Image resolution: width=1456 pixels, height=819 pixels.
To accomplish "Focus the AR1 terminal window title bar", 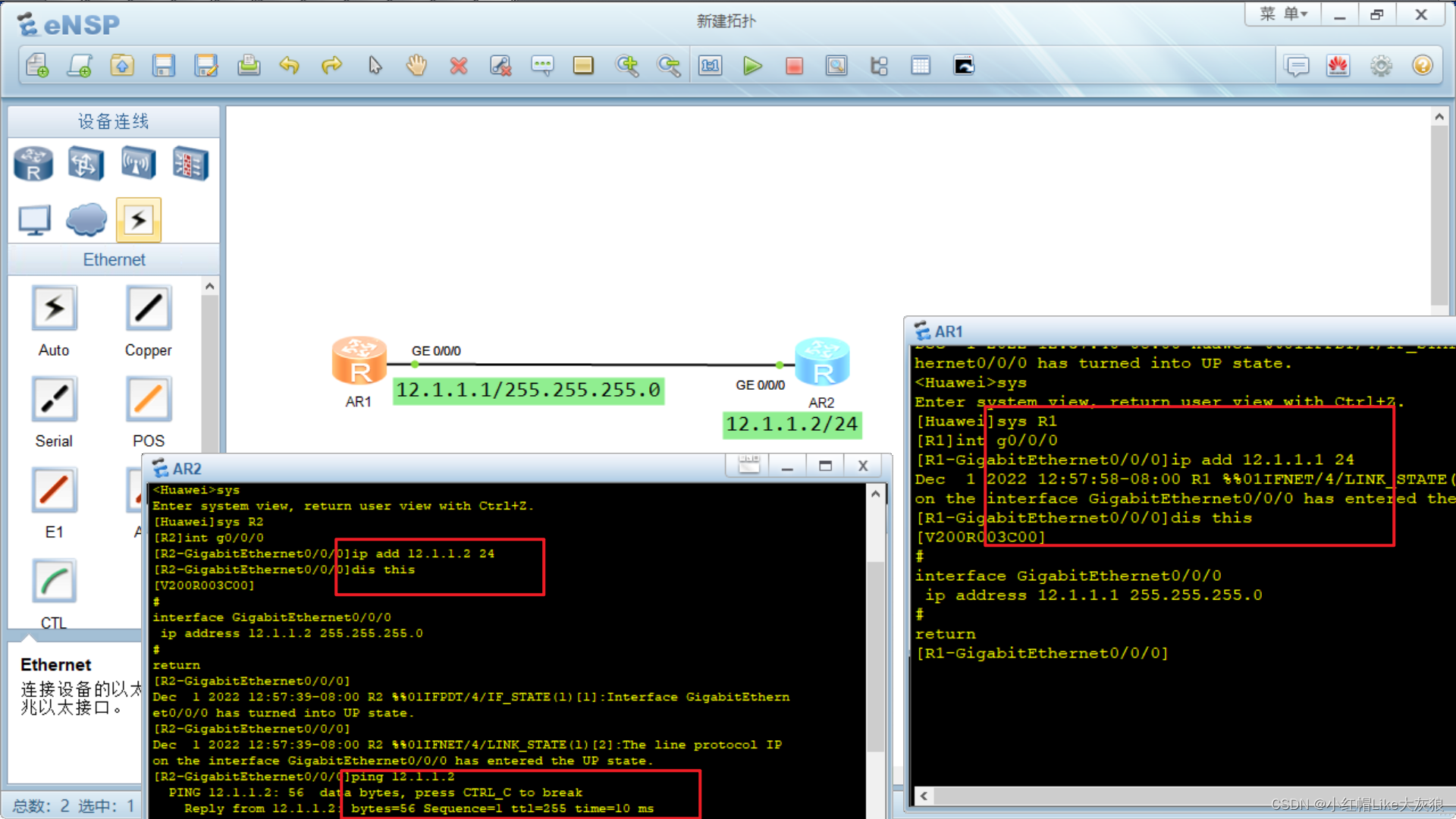I will (950, 331).
